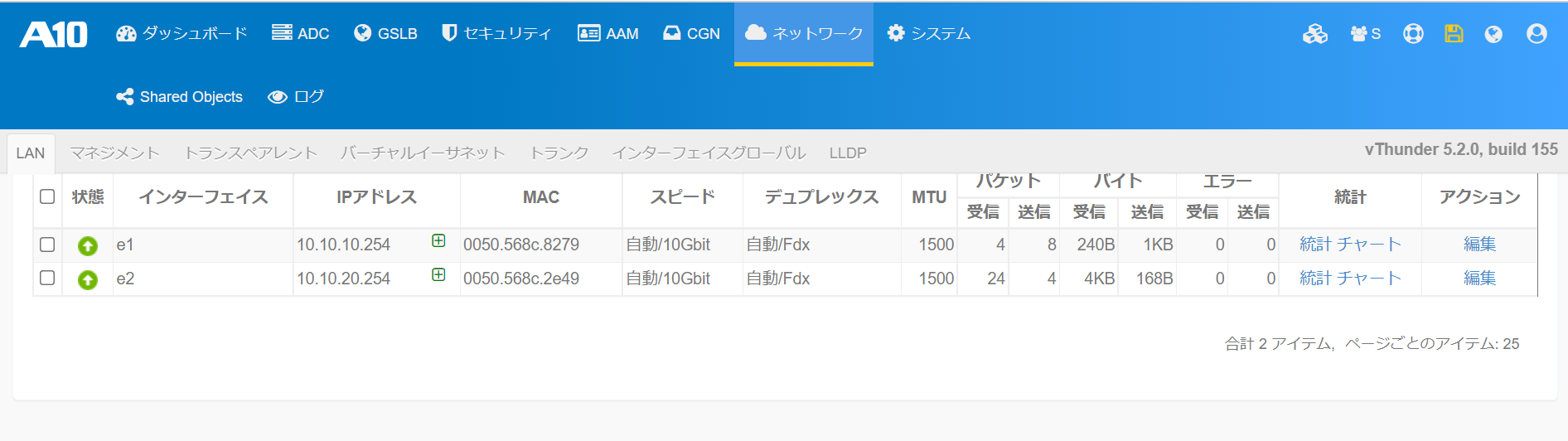
Task: Click the MTU column header
Action: [929, 197]
